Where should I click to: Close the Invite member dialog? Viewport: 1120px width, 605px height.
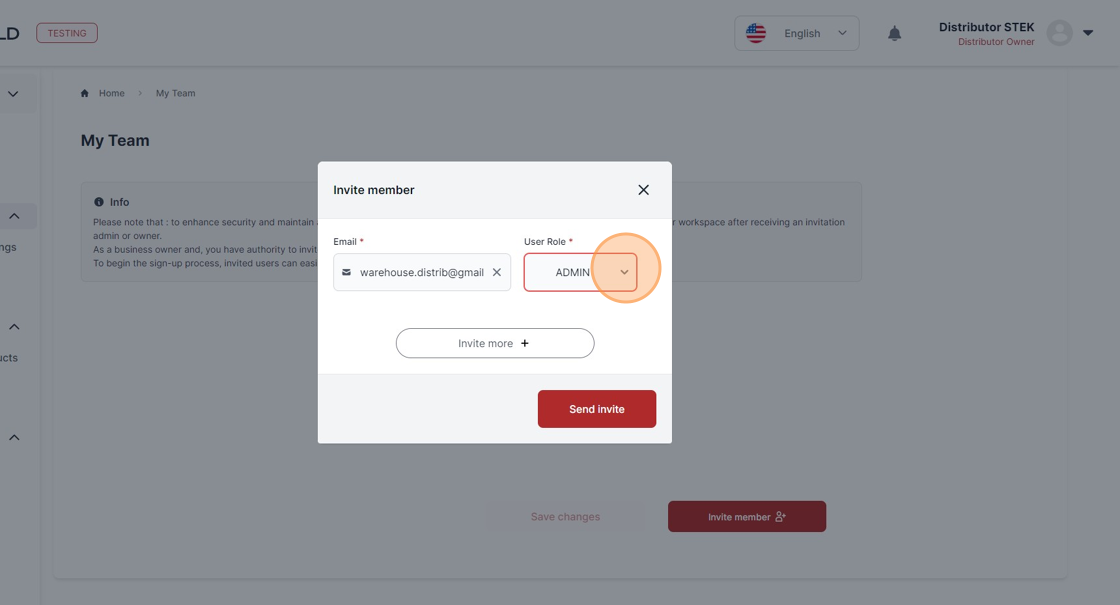[x=644, y=190]
